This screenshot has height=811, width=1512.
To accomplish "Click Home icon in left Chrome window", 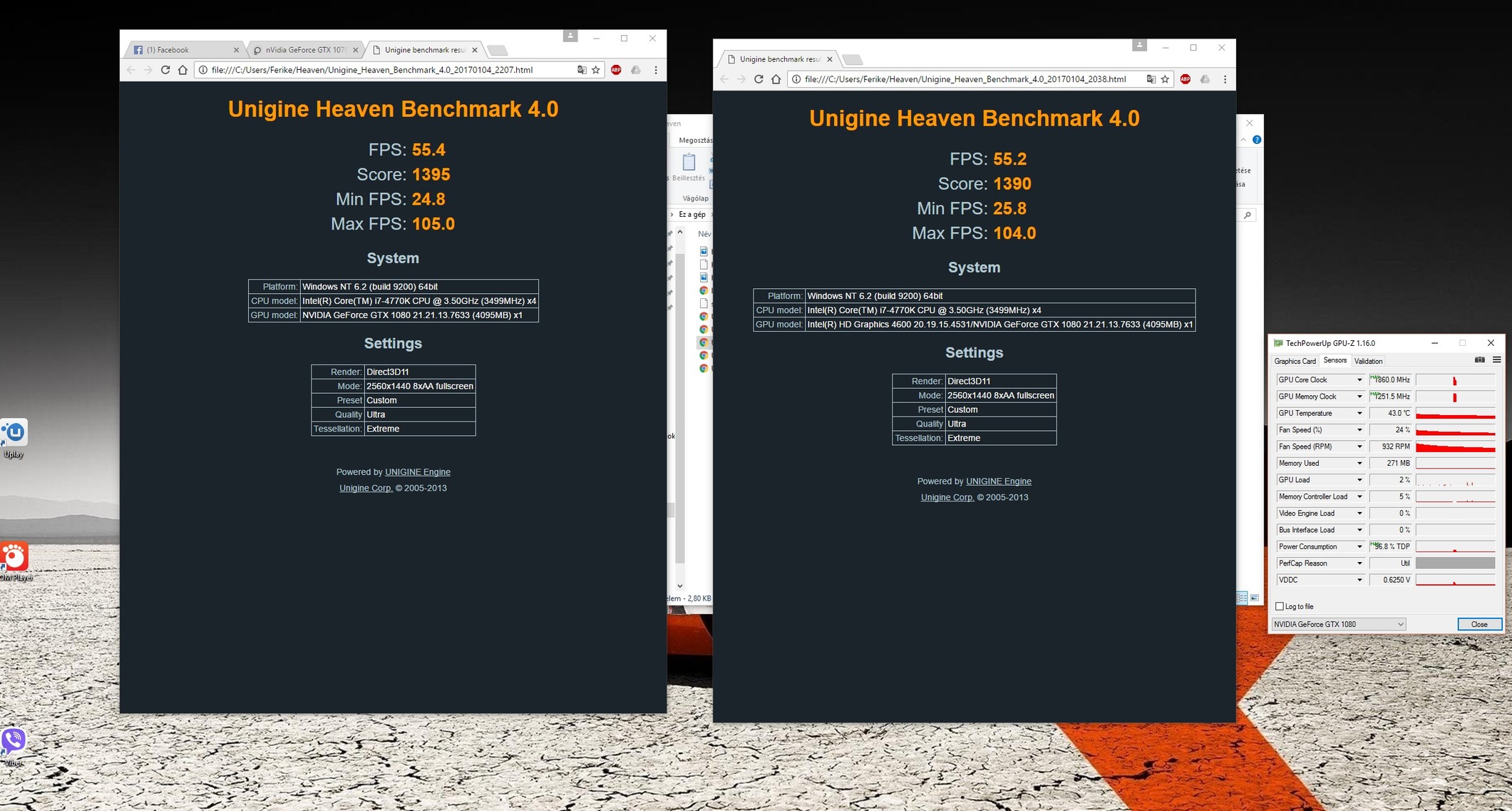I will tap(183, 70).
